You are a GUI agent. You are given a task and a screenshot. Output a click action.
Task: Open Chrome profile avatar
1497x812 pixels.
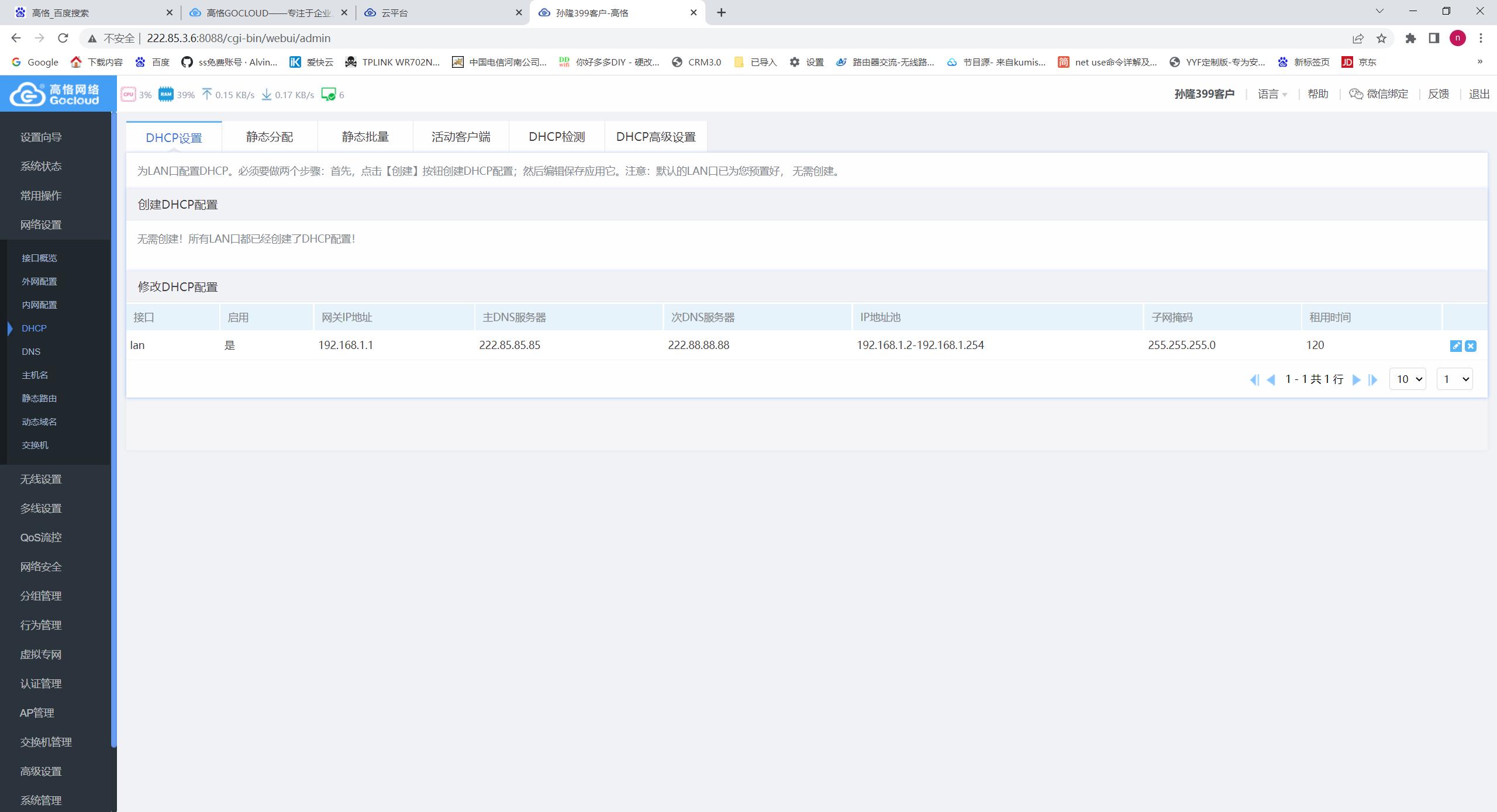tap(1458, 38)
